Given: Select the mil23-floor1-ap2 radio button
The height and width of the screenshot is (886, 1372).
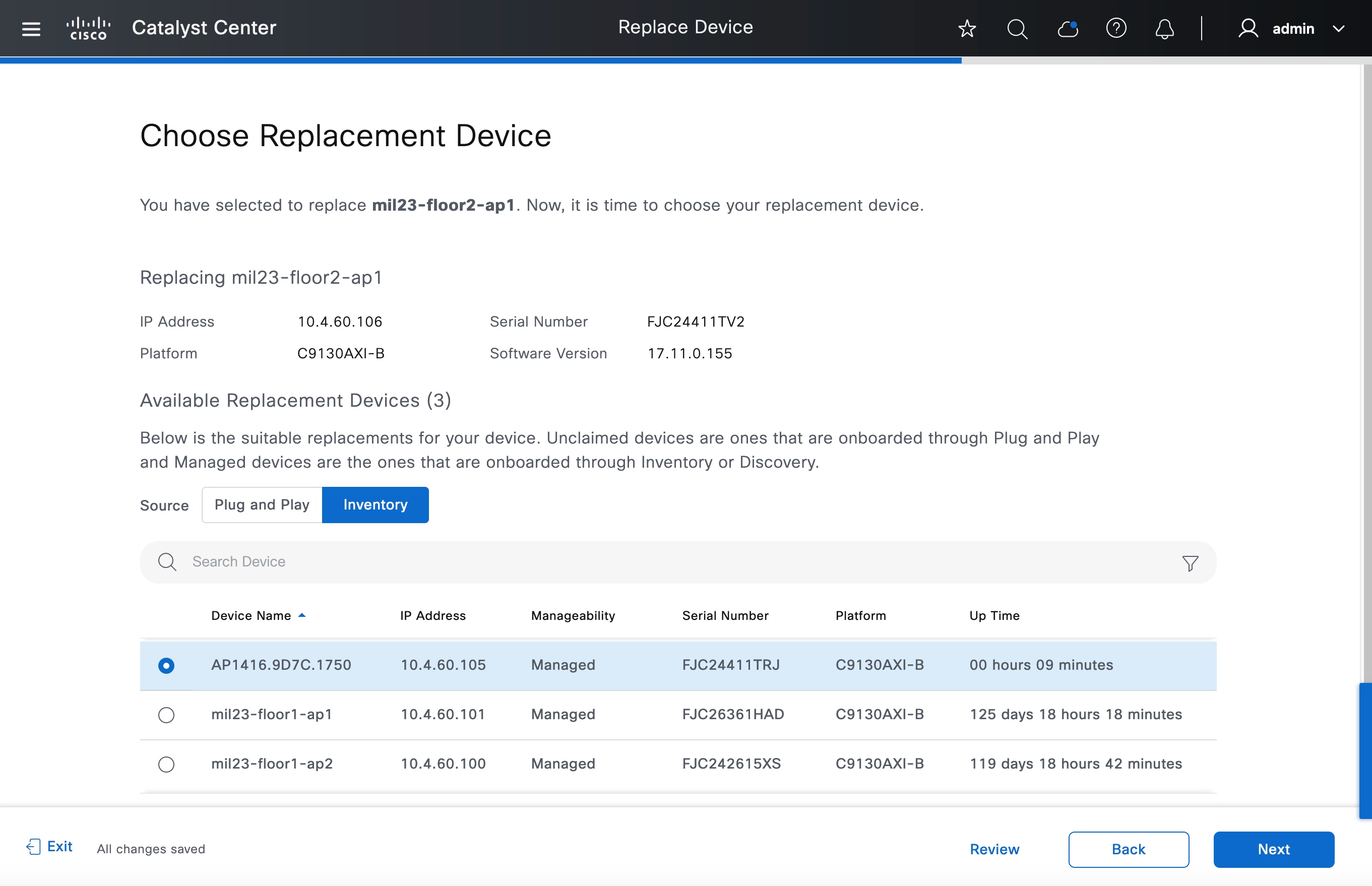Looking at the screenshot, I should (x=166, y=765).
